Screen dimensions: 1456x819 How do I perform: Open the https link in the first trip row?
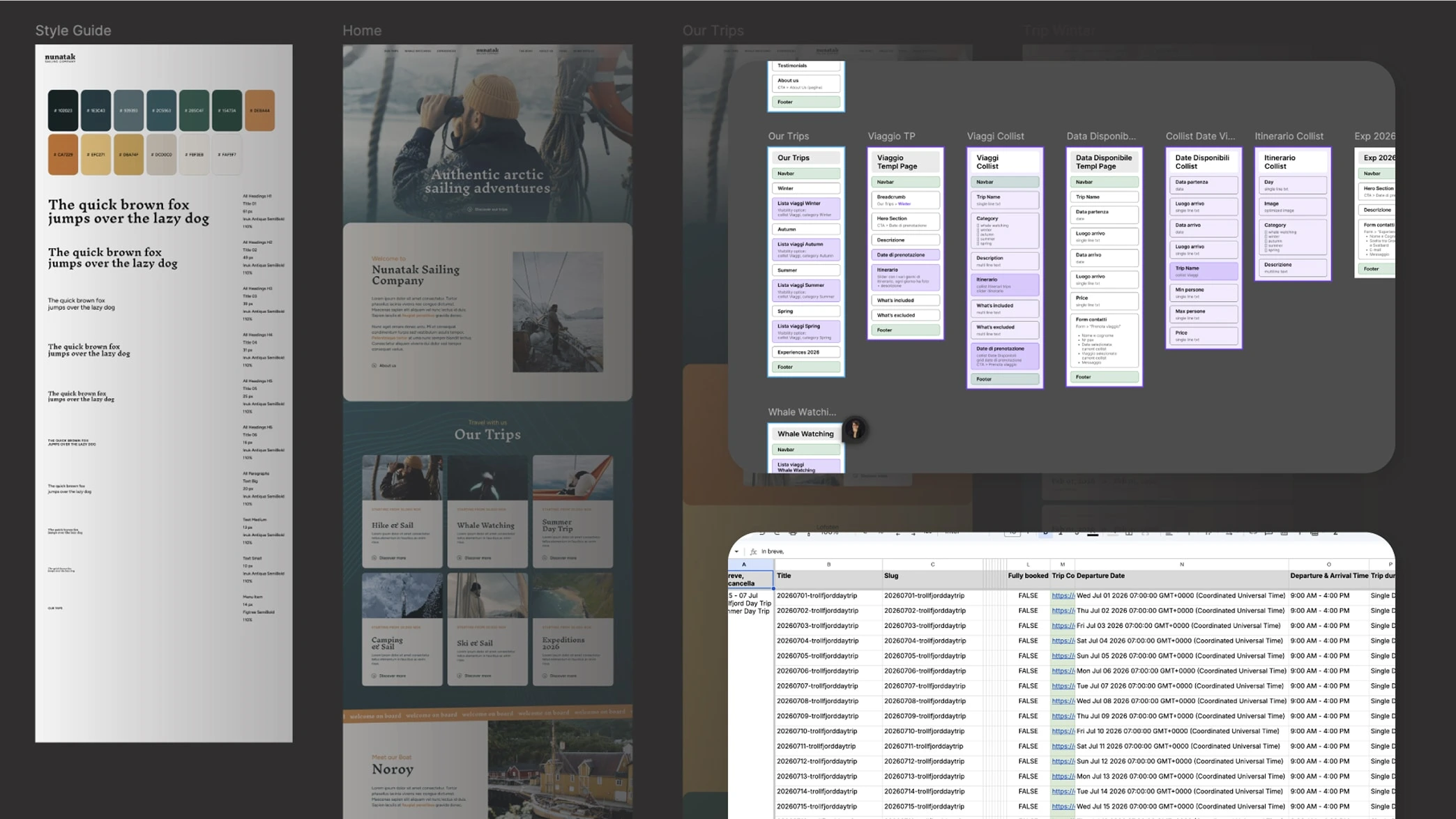point(1062,595)
